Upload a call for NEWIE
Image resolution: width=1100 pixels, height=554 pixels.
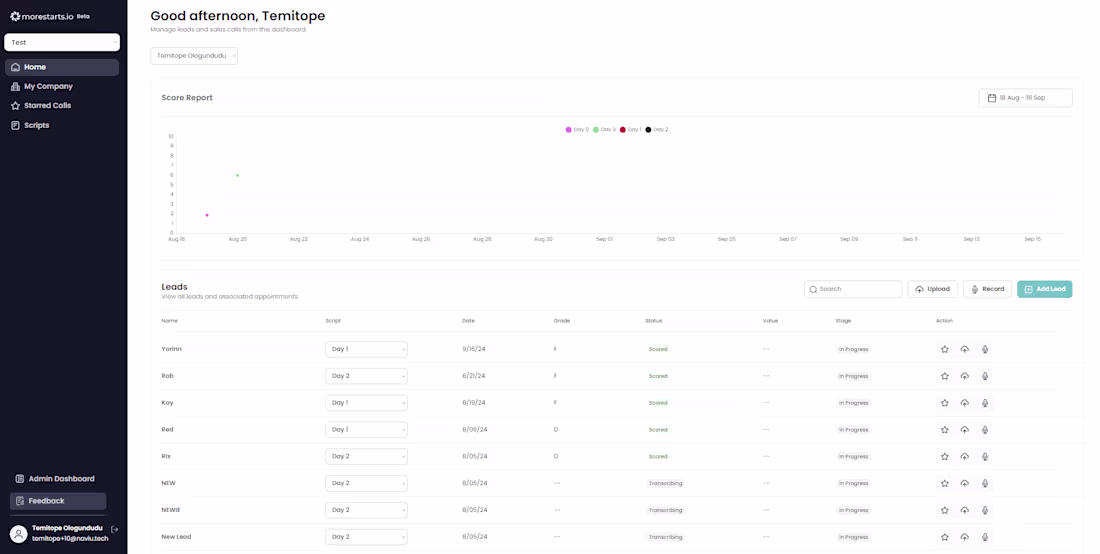(965, 510)
